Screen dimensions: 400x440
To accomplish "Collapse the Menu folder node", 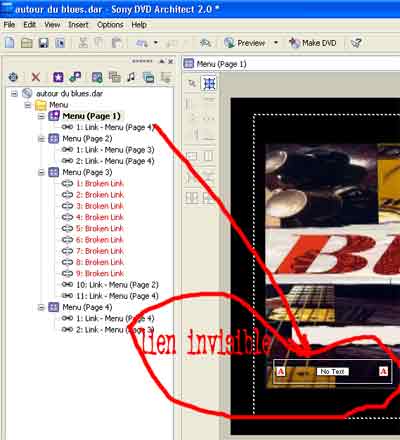I will tap(28, 105).
